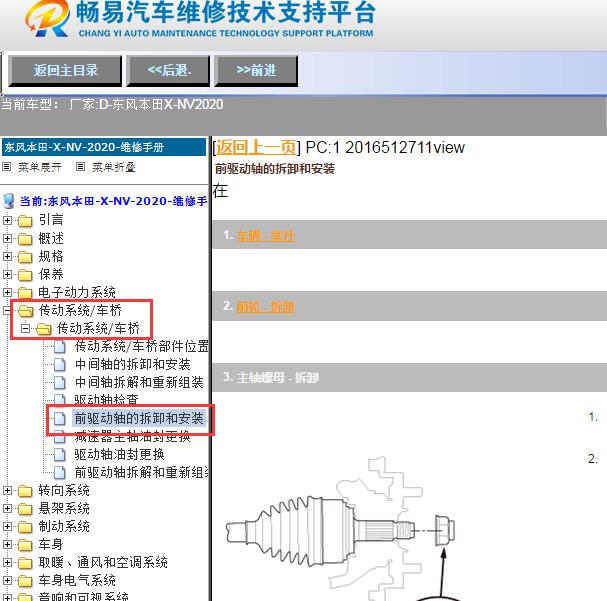Open 驱动轴油封更换 document
The image size is (607, 601).
pos(119,454)
